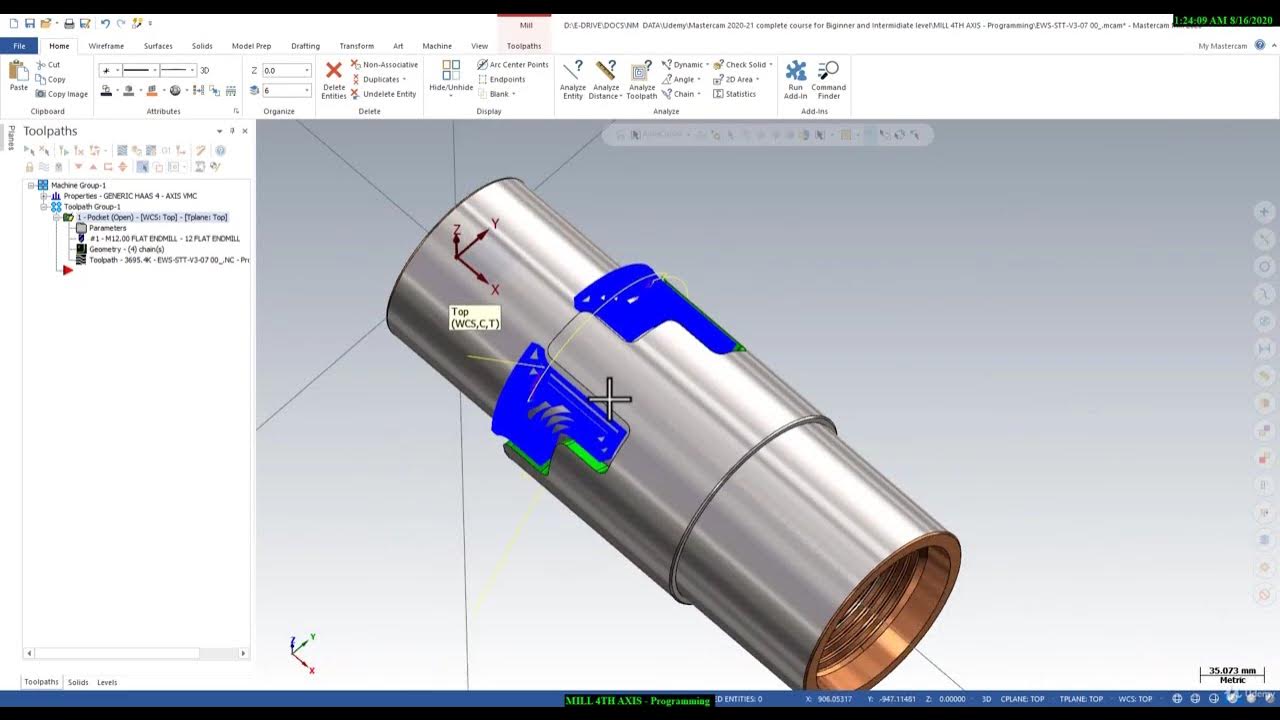Click the 2D Area button
Screen dimensions: 1280x720
[x=734, y=79]
